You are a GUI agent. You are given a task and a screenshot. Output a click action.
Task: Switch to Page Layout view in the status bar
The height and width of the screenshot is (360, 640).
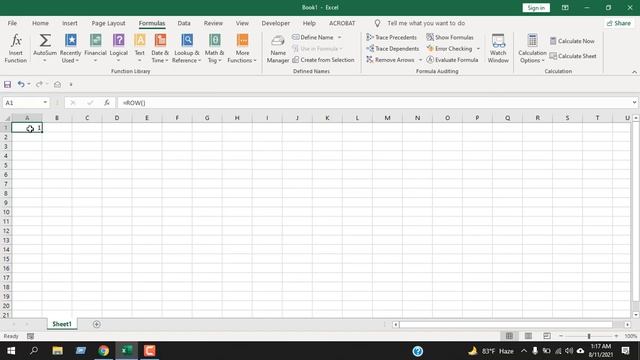pos(528,336)
